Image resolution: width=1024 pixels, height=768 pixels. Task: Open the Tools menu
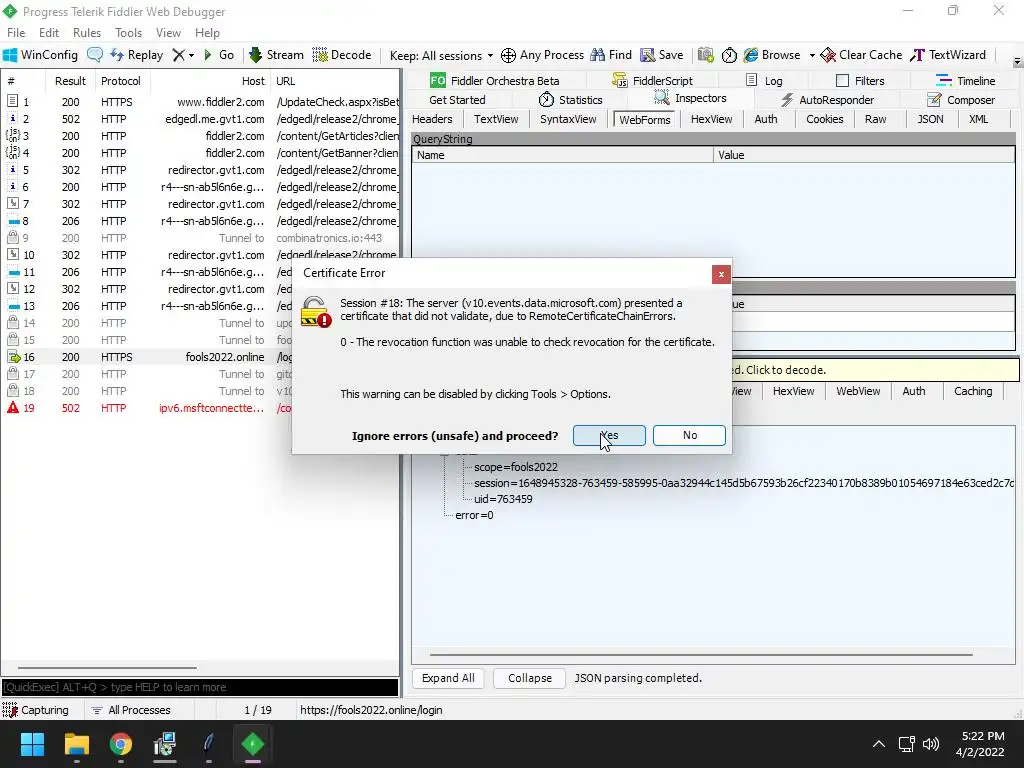pos(128,33)
